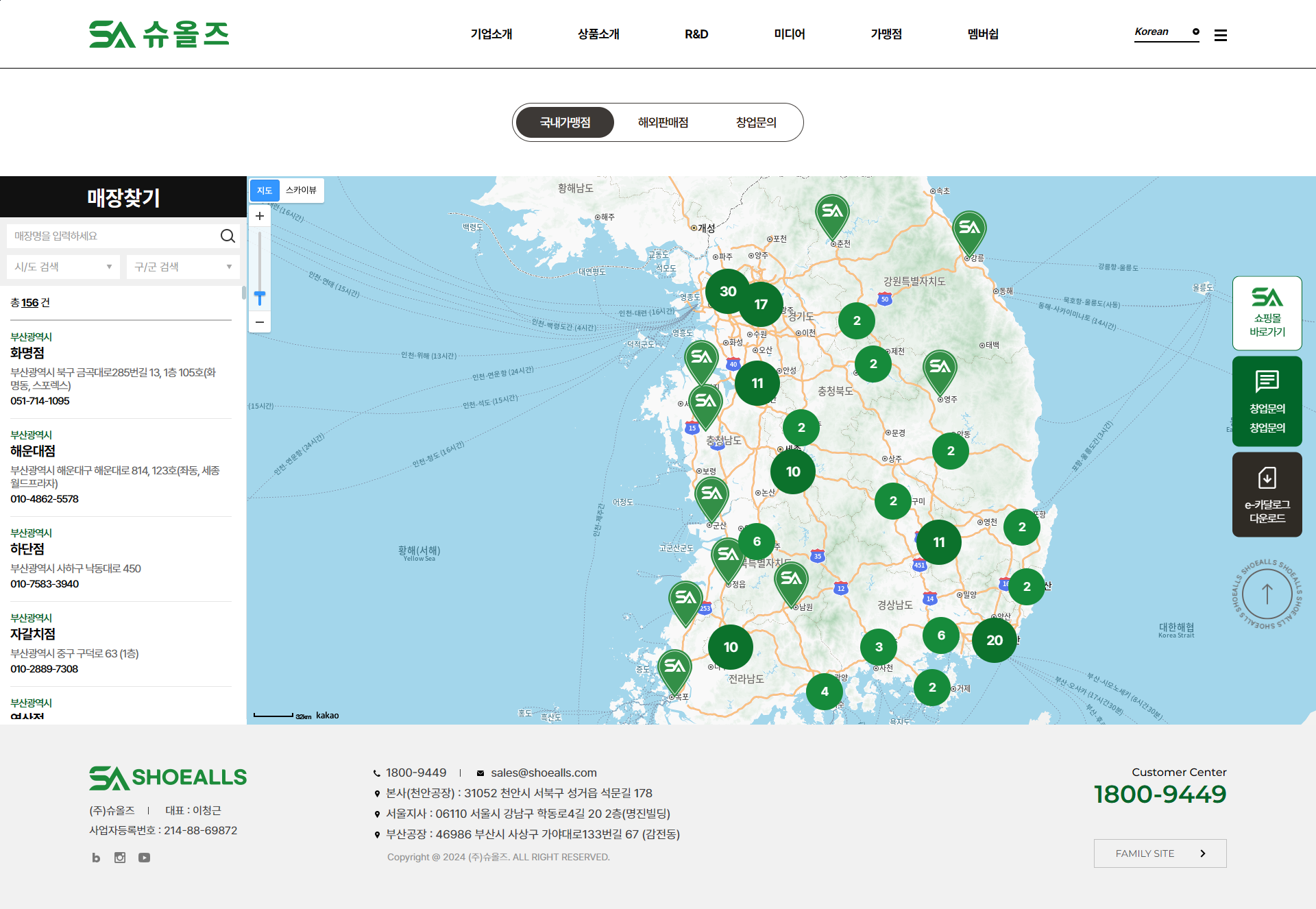
Task: Click the 1800-9449 customer center number
Action: pos(1160,795)
